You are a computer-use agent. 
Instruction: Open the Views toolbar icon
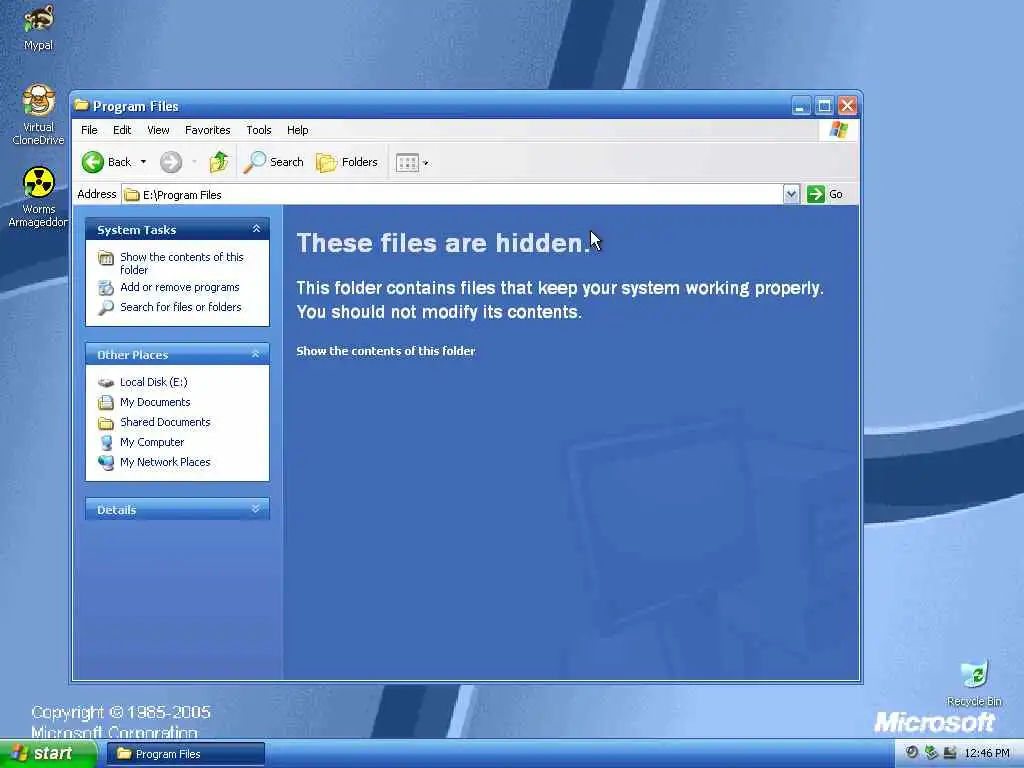coord(408,163)
